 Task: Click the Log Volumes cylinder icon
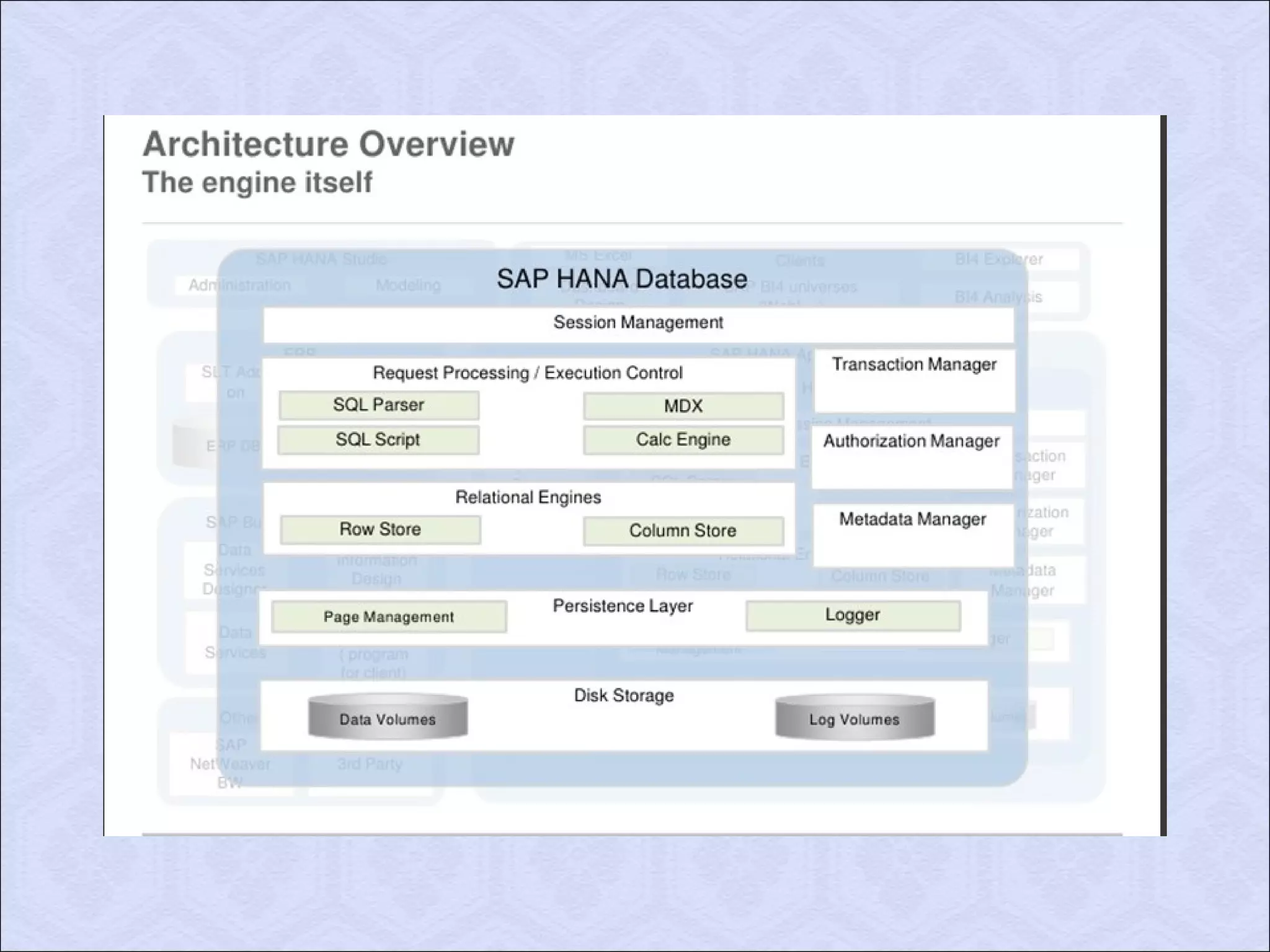pos(855,718)
